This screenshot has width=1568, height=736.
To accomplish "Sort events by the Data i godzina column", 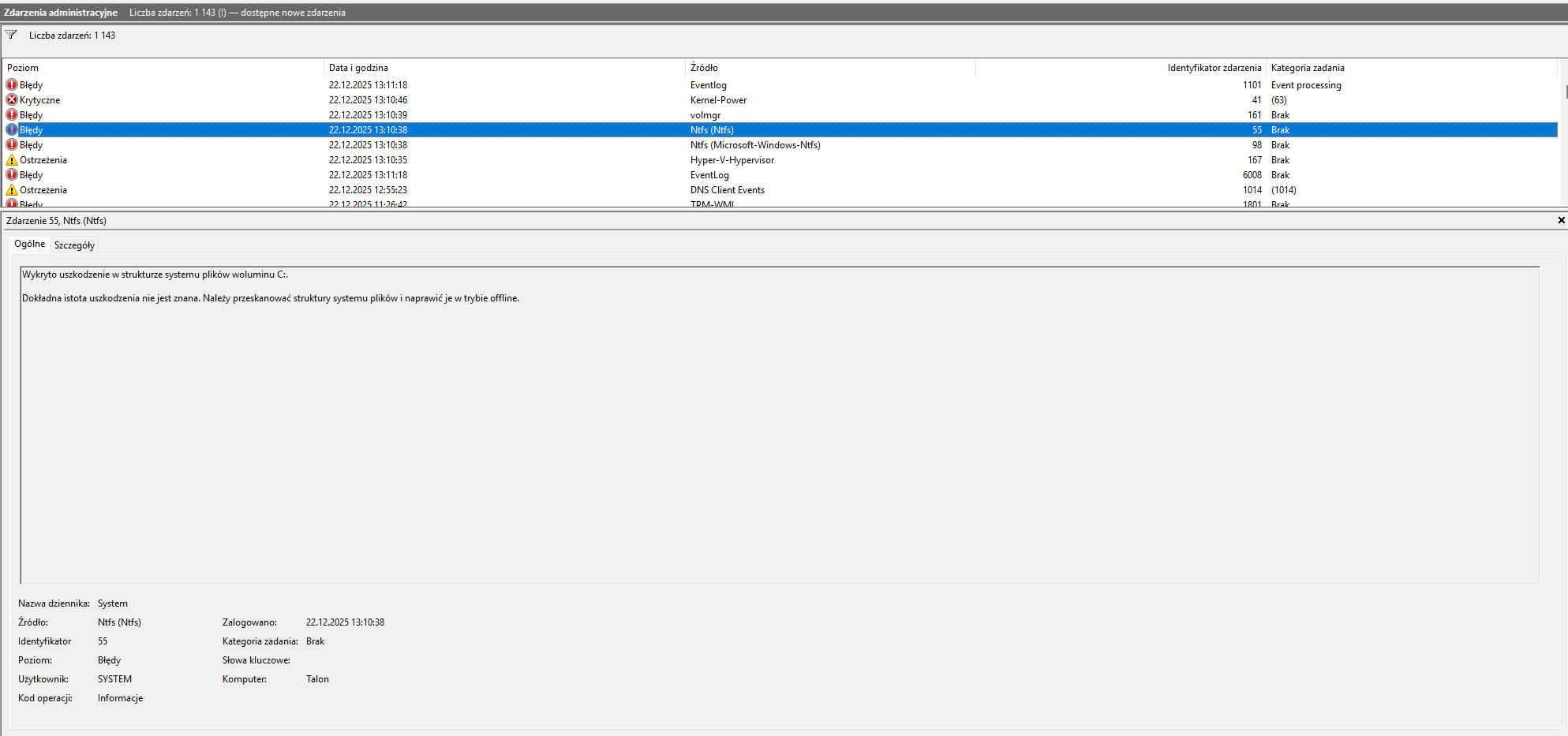I will (504, 68).
